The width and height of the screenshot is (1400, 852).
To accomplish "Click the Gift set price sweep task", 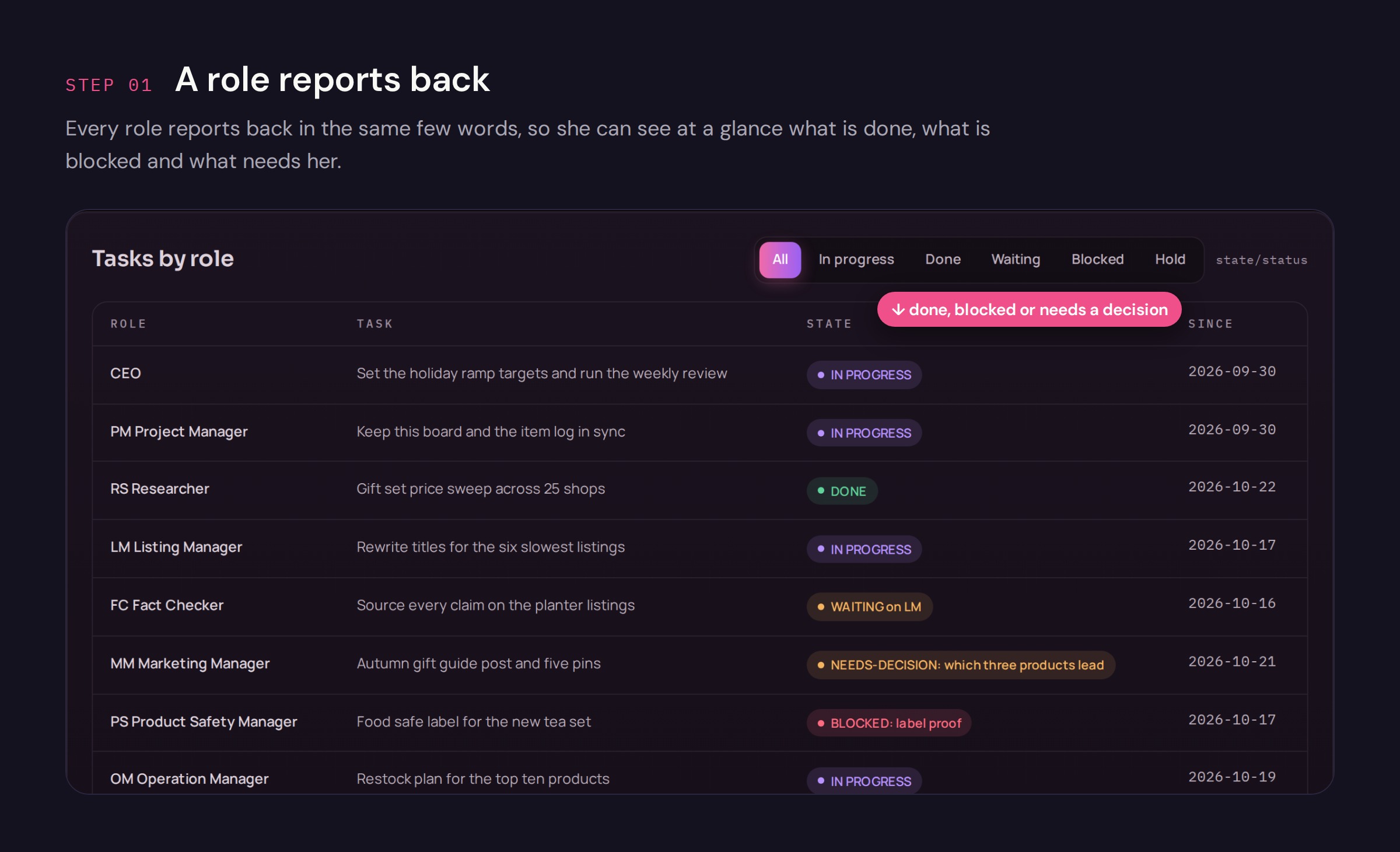I will click(x=481, y=489).
